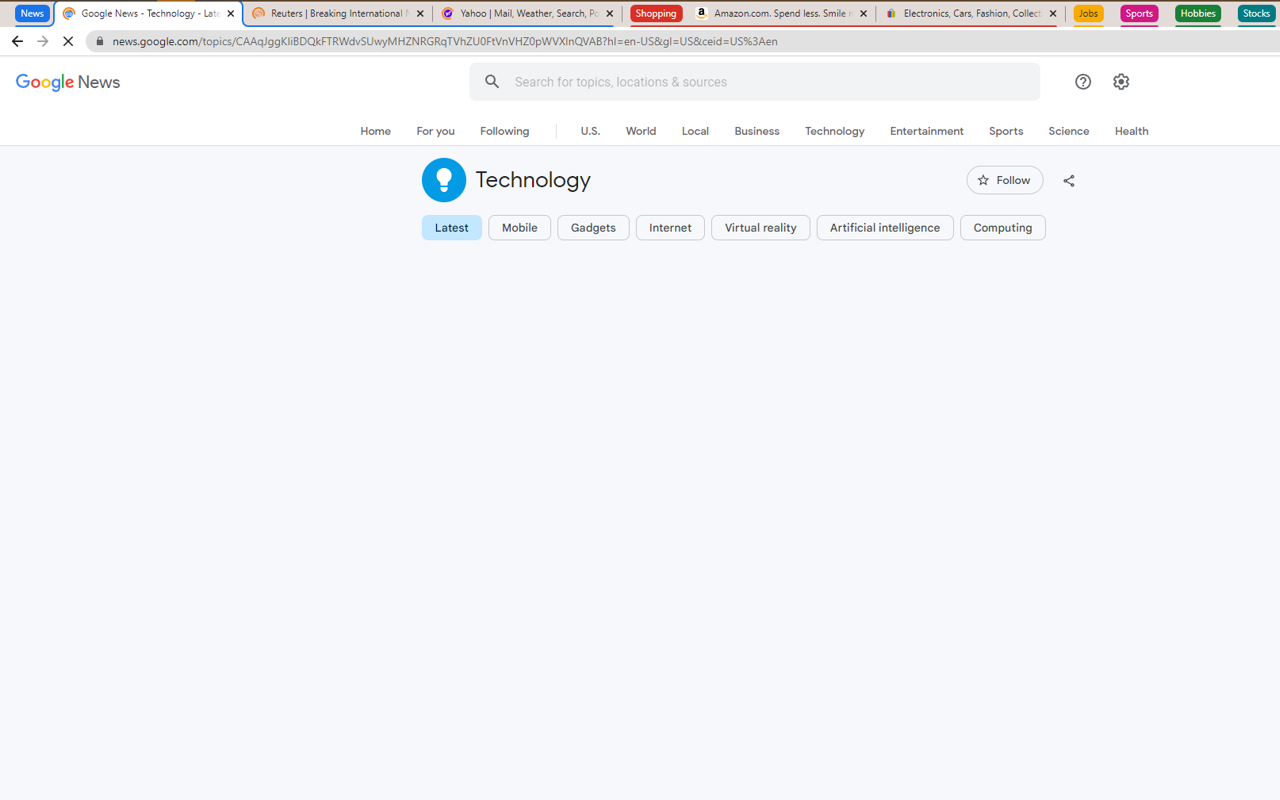Go to the World section

[x=640, y=131]
